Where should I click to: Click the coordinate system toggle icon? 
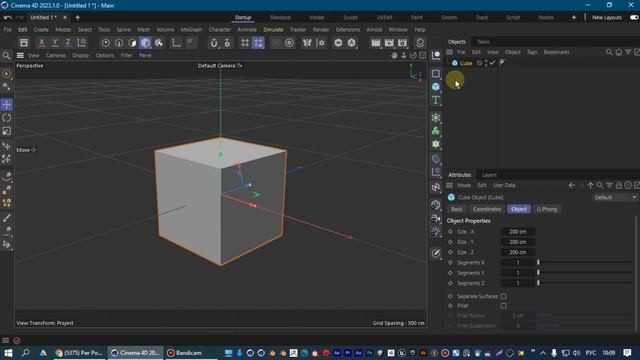click(x=82, y=42)
